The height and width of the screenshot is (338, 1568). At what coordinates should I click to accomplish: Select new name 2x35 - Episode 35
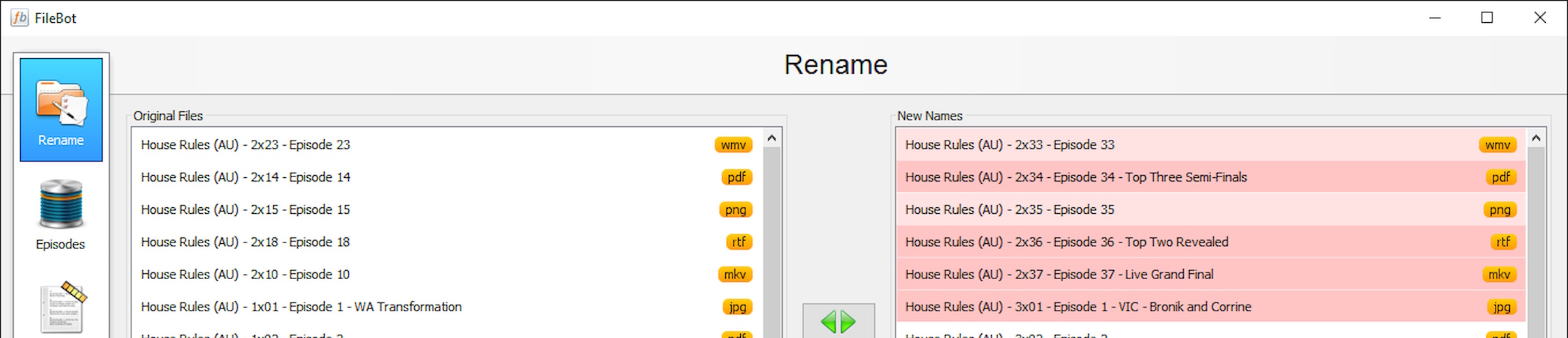(x=1211, y=209)
